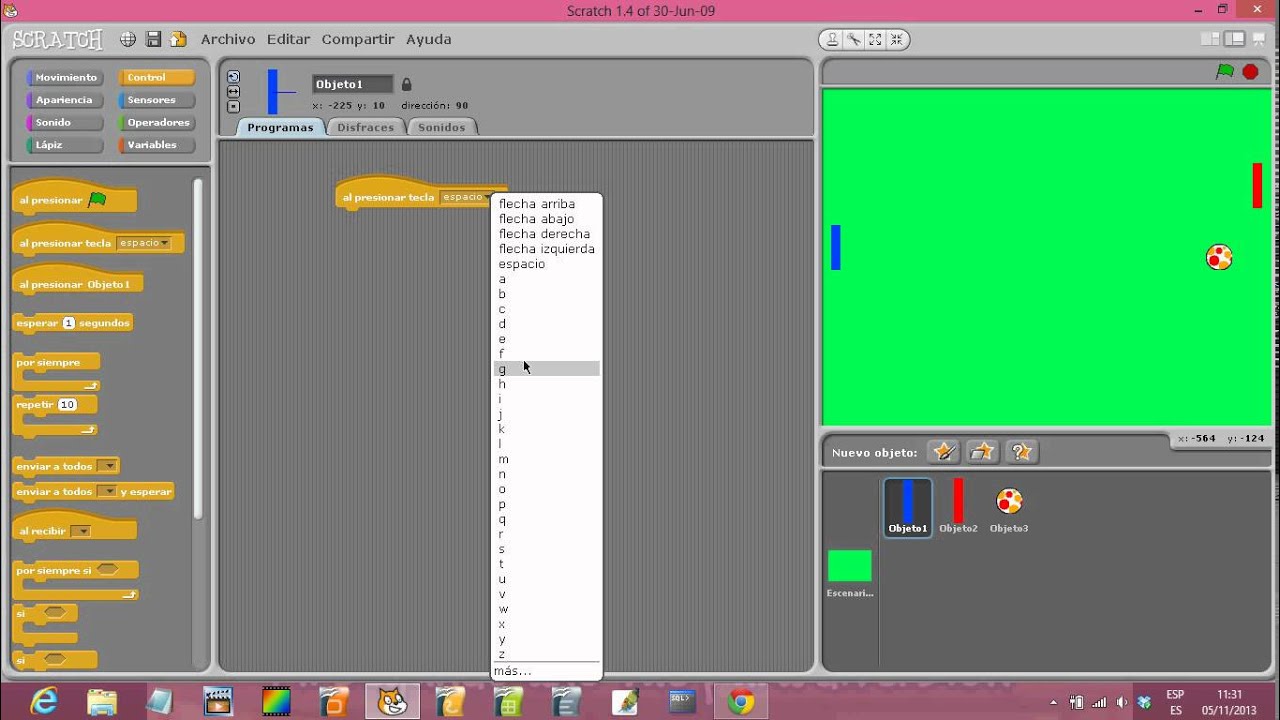Choose new sprite from file
The height and width of the screenshot is (720, 1280).
click(982, 452)
